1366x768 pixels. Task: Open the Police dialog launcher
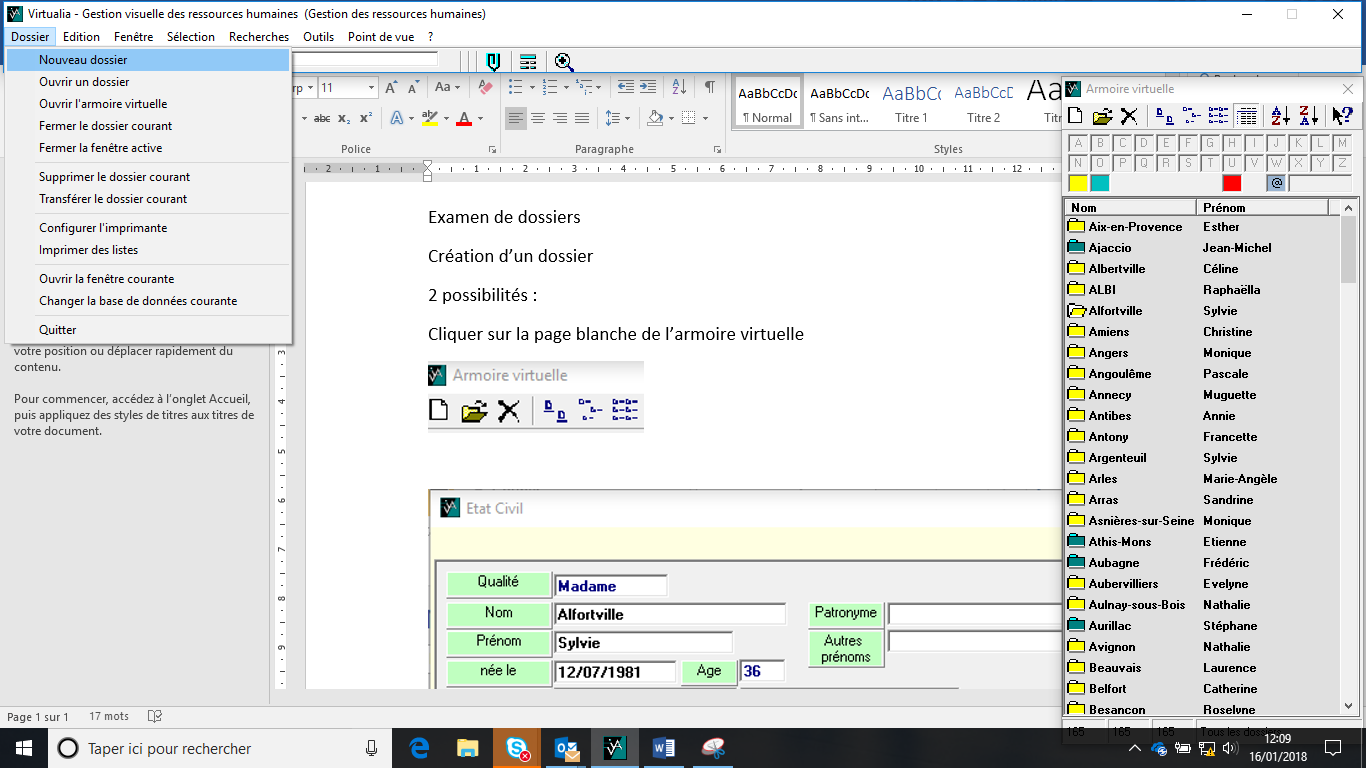[492, 149]
